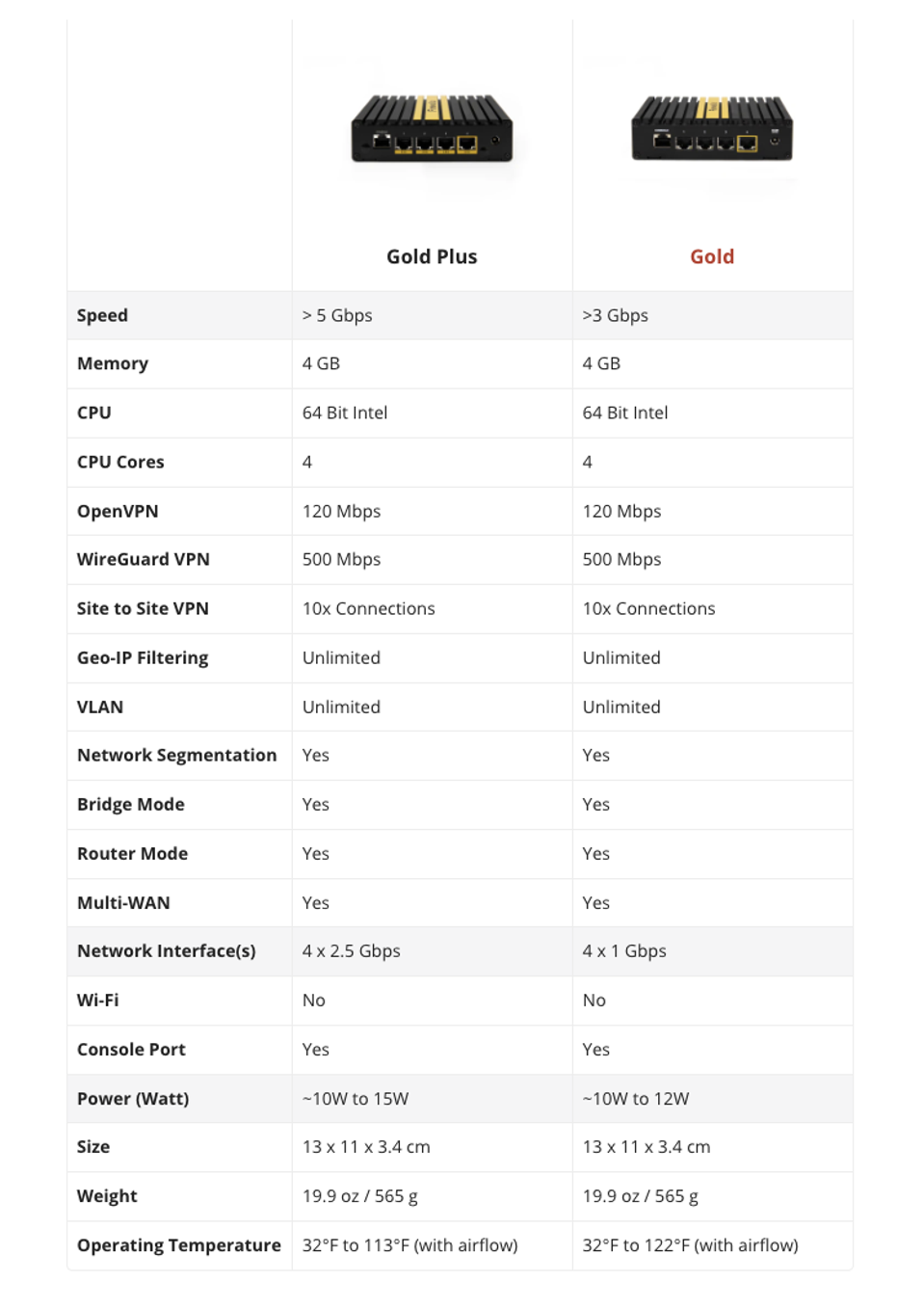Screen dimensions: 924x1308
Task: Click the Speed row label
Action: (x=102, y=315)
